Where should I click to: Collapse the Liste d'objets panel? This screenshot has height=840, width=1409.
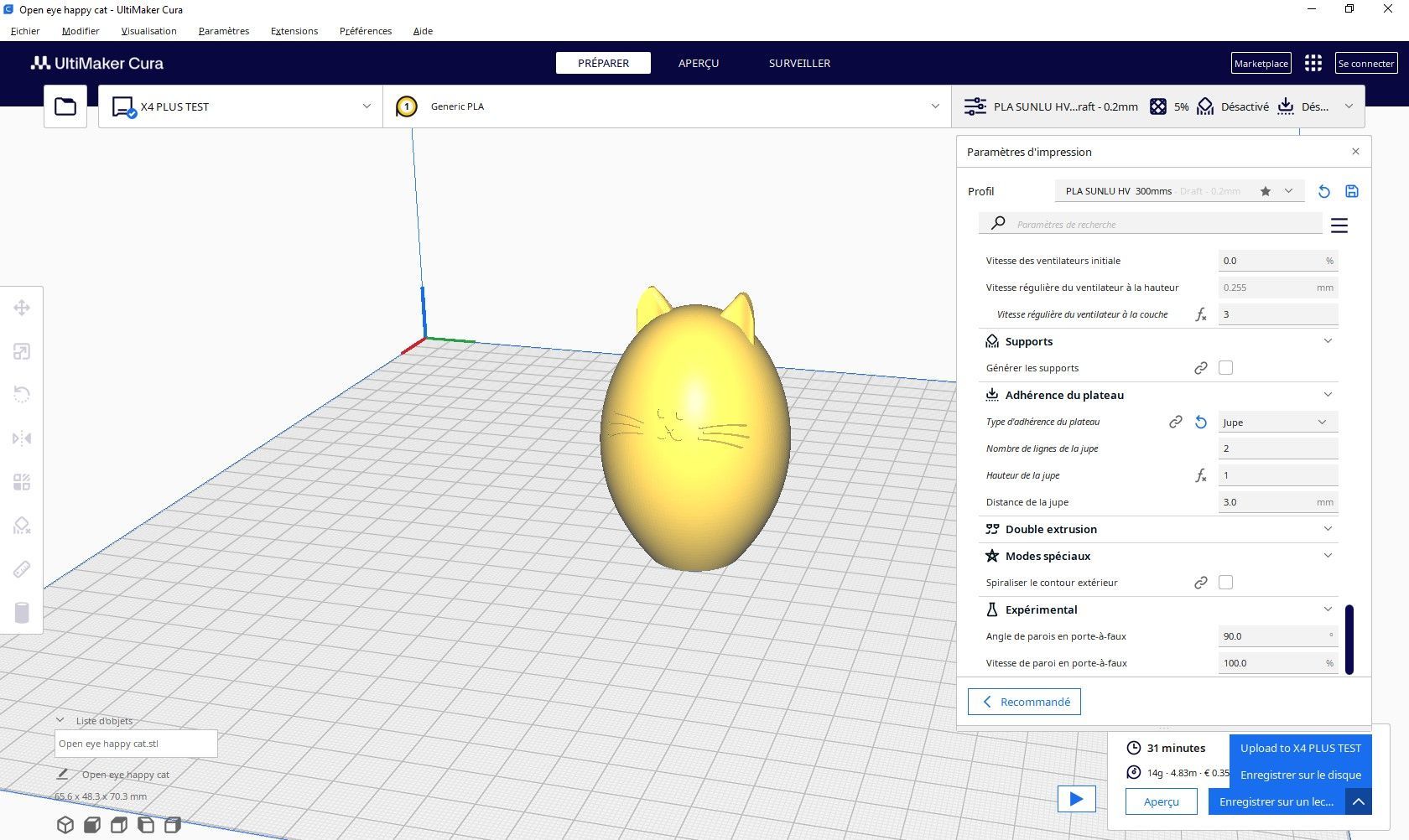[x=60, y=720]
